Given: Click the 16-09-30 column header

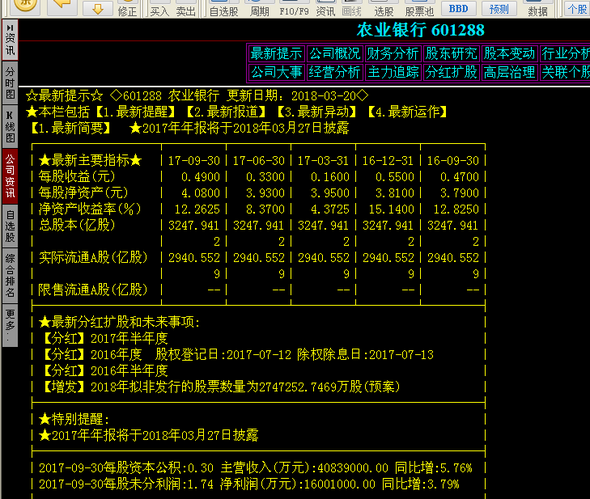Looking at the screenshot, I should coord(453,161).
